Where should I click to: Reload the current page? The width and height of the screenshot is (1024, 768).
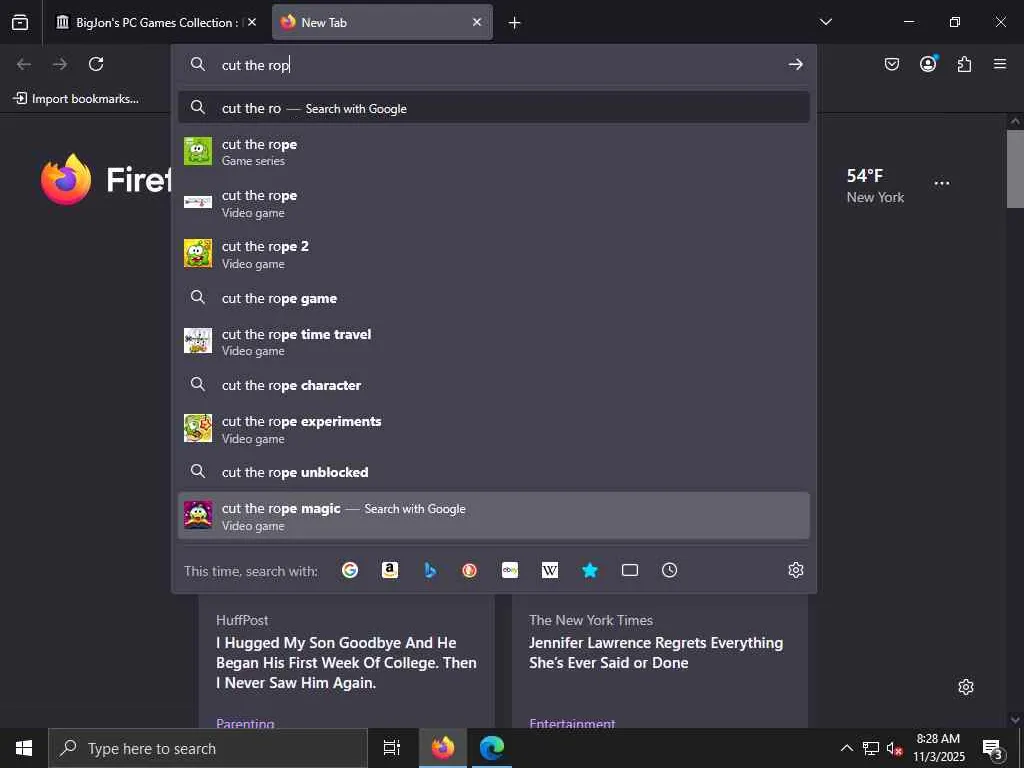[x=96, y=64]
